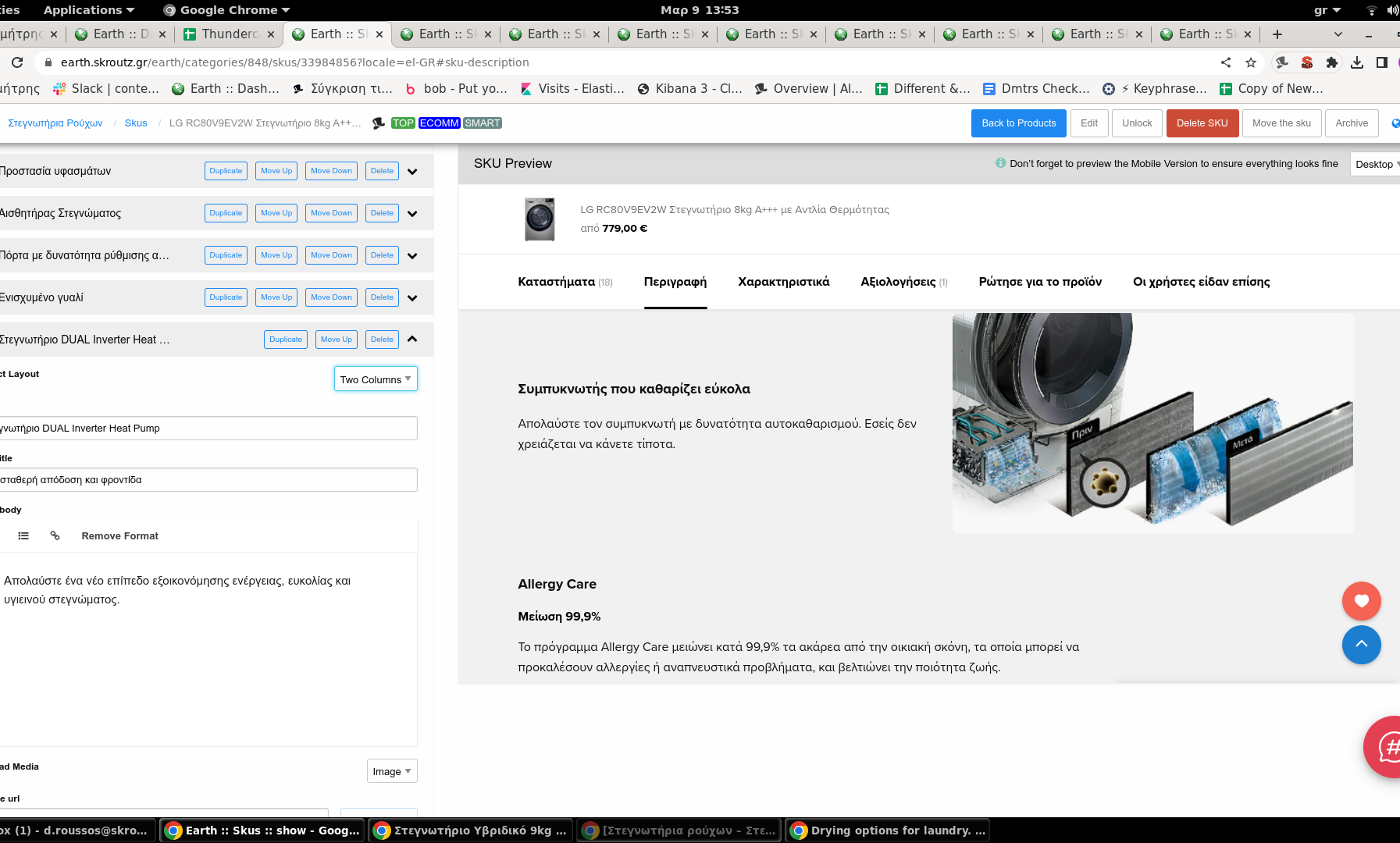Switch to the Χαρακτηριστικά preview tab
The image size is (1400, 843).
(x=784, y=282)
